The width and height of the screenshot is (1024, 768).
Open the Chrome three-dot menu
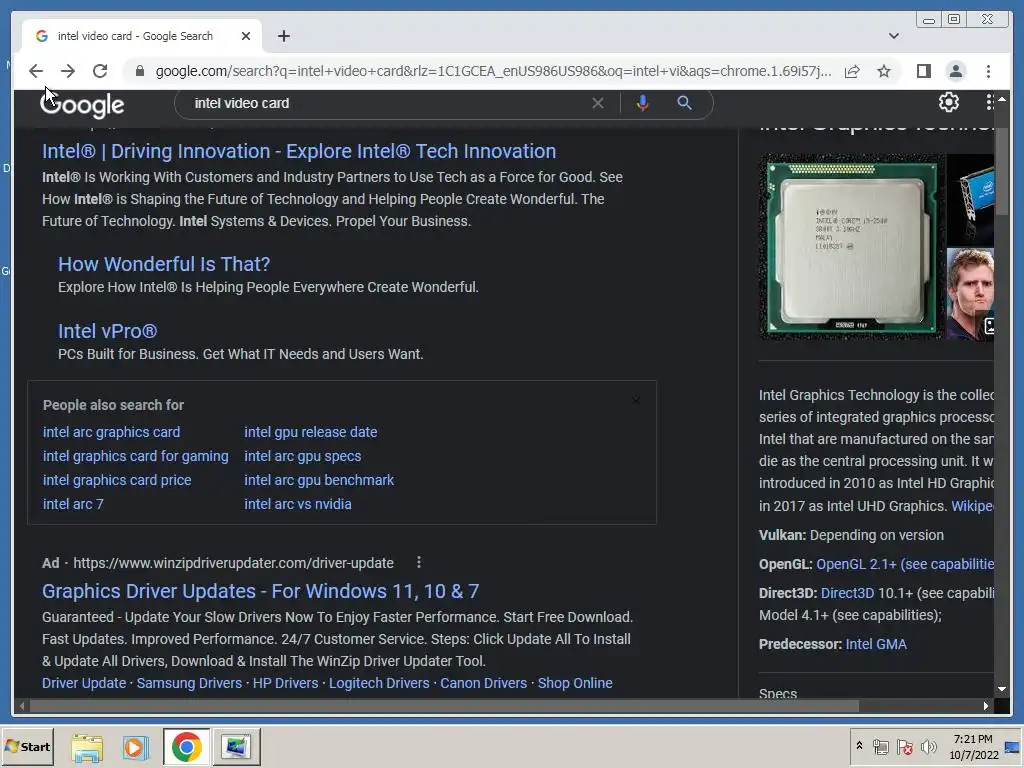pyautogui.click(x=988, y=71)
